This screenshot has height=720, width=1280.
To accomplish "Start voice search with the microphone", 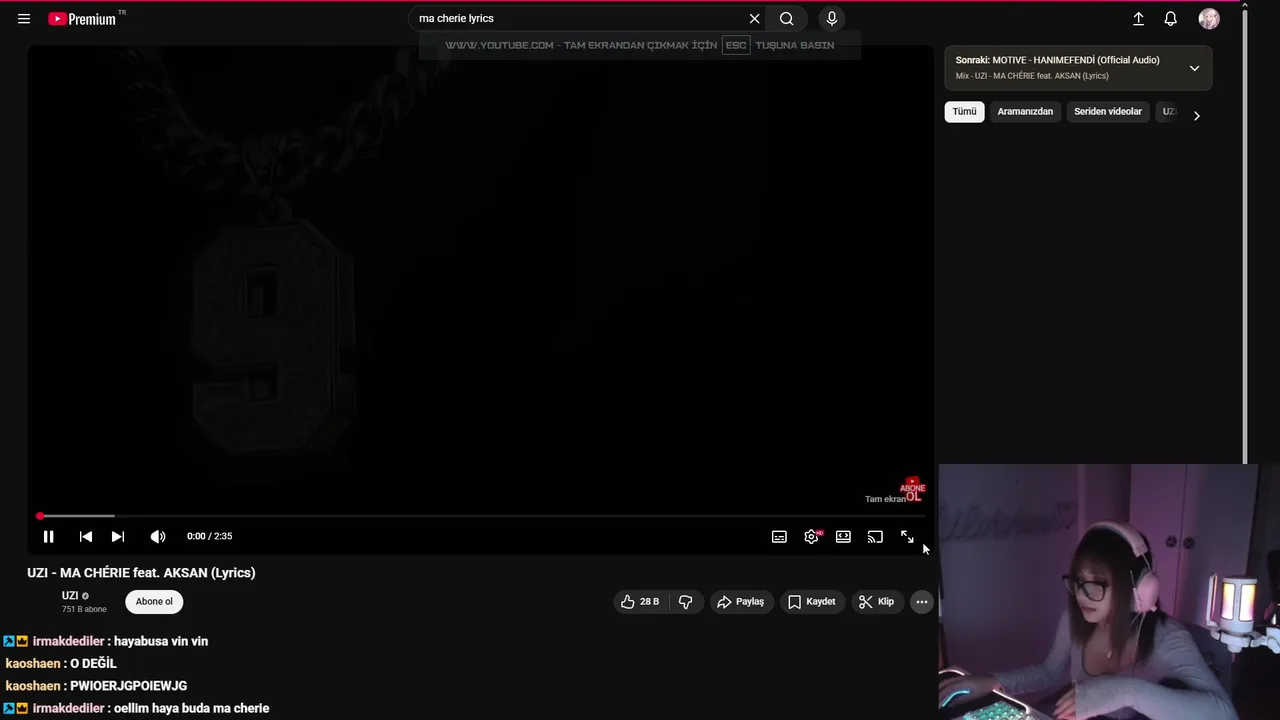I will (x=831, y=18).
